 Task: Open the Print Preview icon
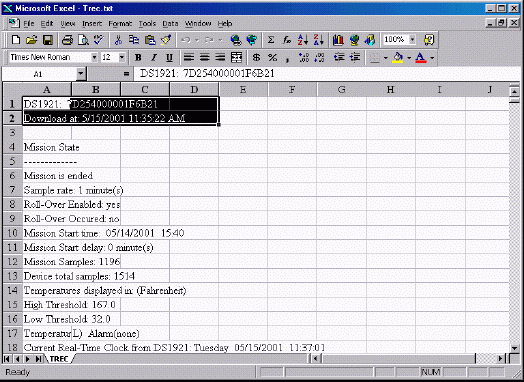point(83,40)
